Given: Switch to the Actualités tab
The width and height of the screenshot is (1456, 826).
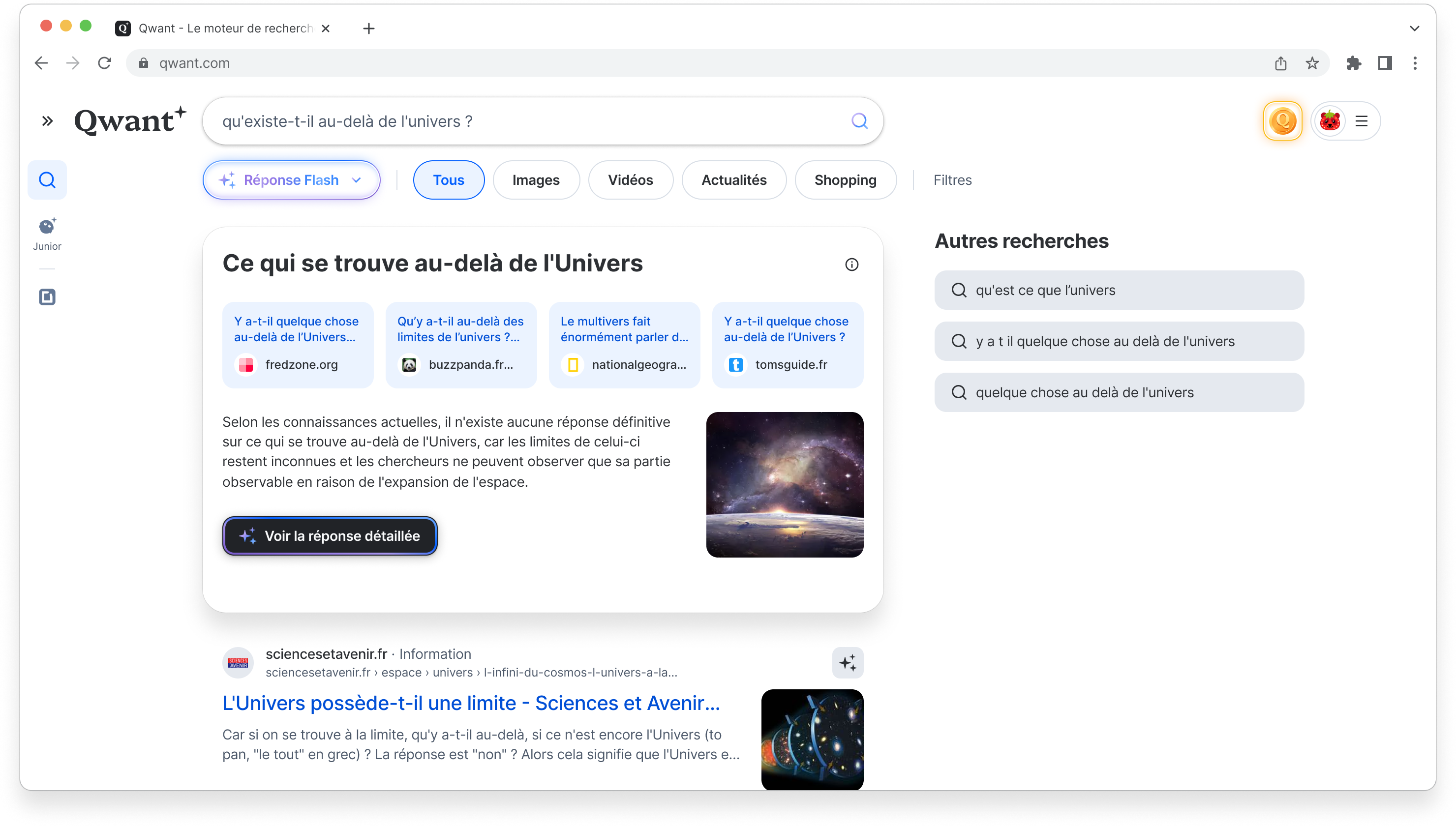Looking at the screenshot, I should pyautogui.click(x=733, y=180).
